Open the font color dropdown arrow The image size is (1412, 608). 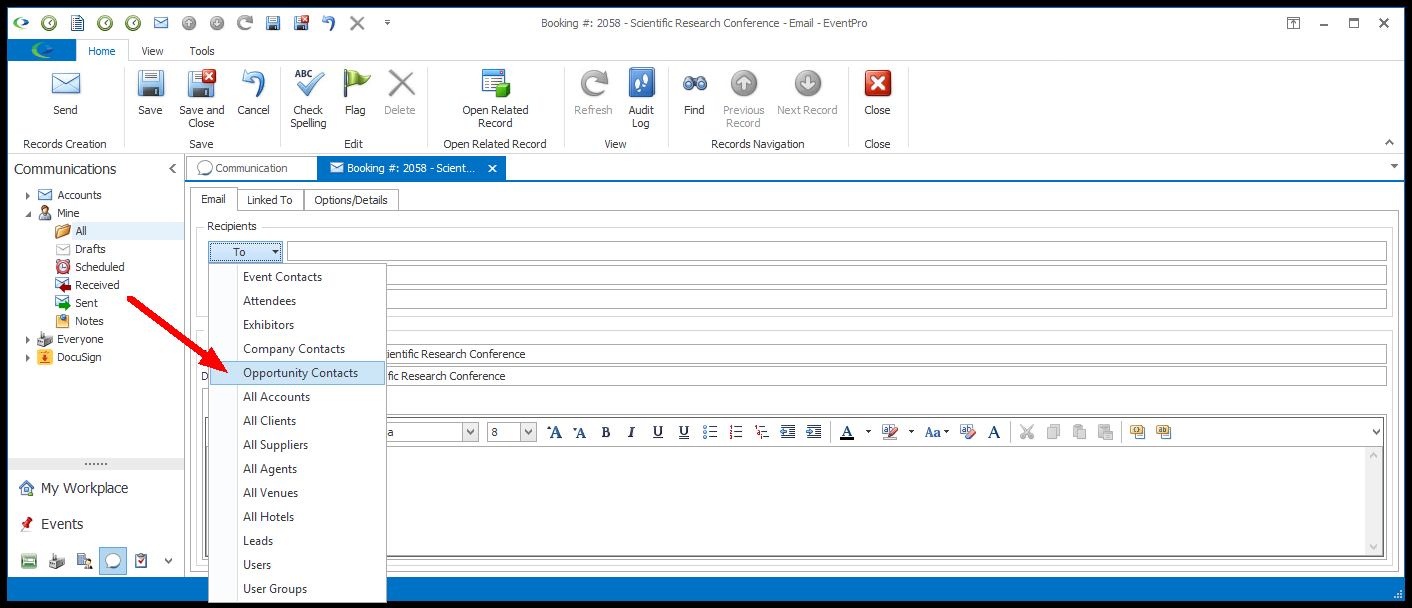[868, 432]
